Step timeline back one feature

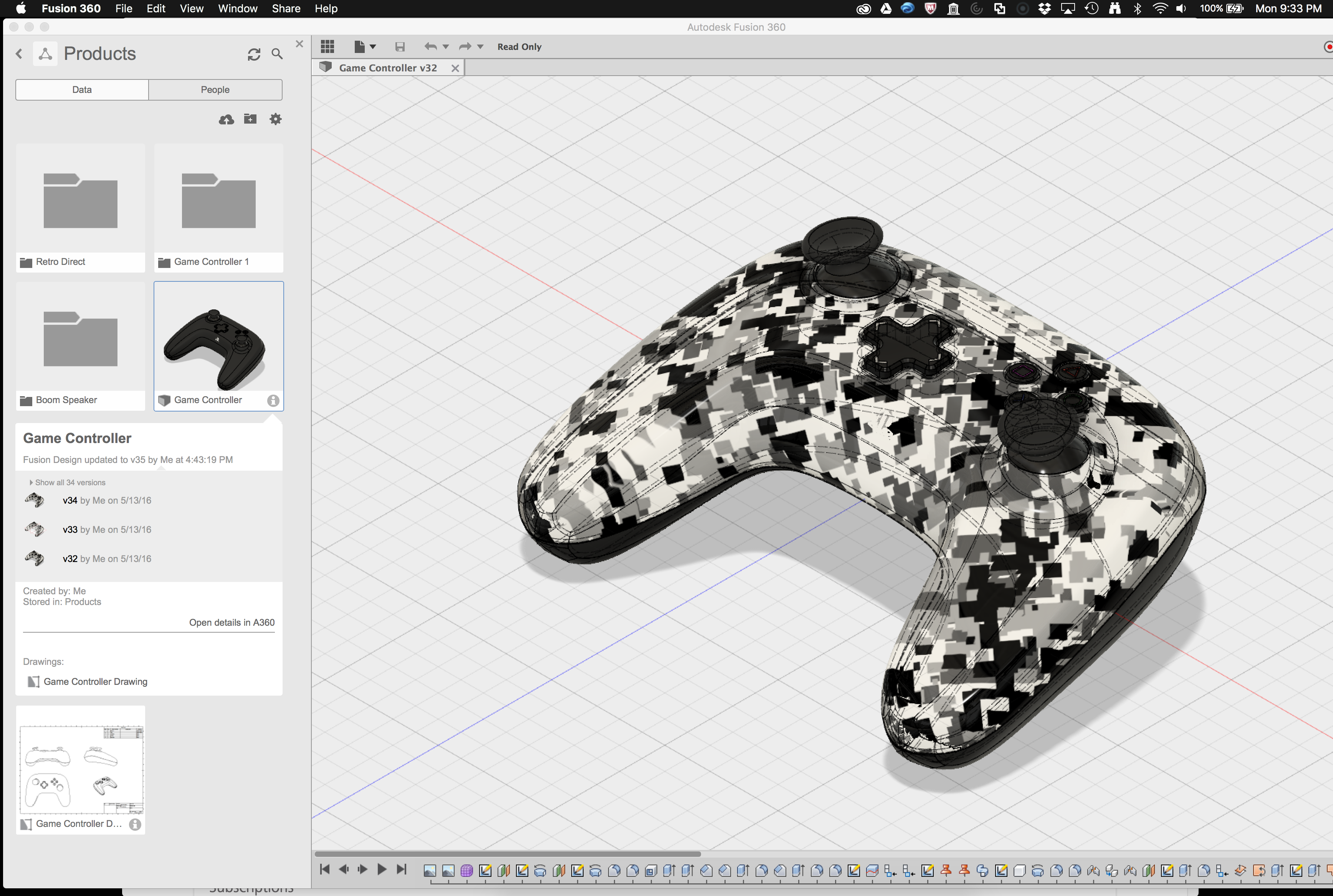pos(344,870)
